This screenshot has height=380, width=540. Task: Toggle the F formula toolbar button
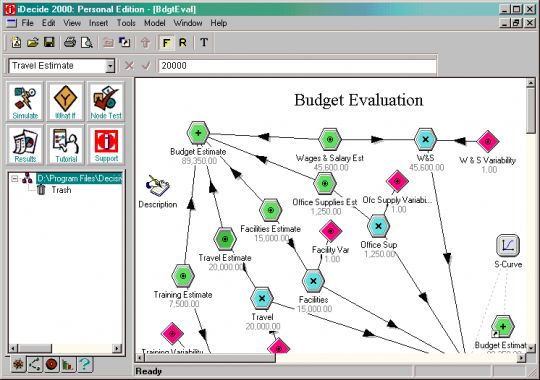point(166,43)
